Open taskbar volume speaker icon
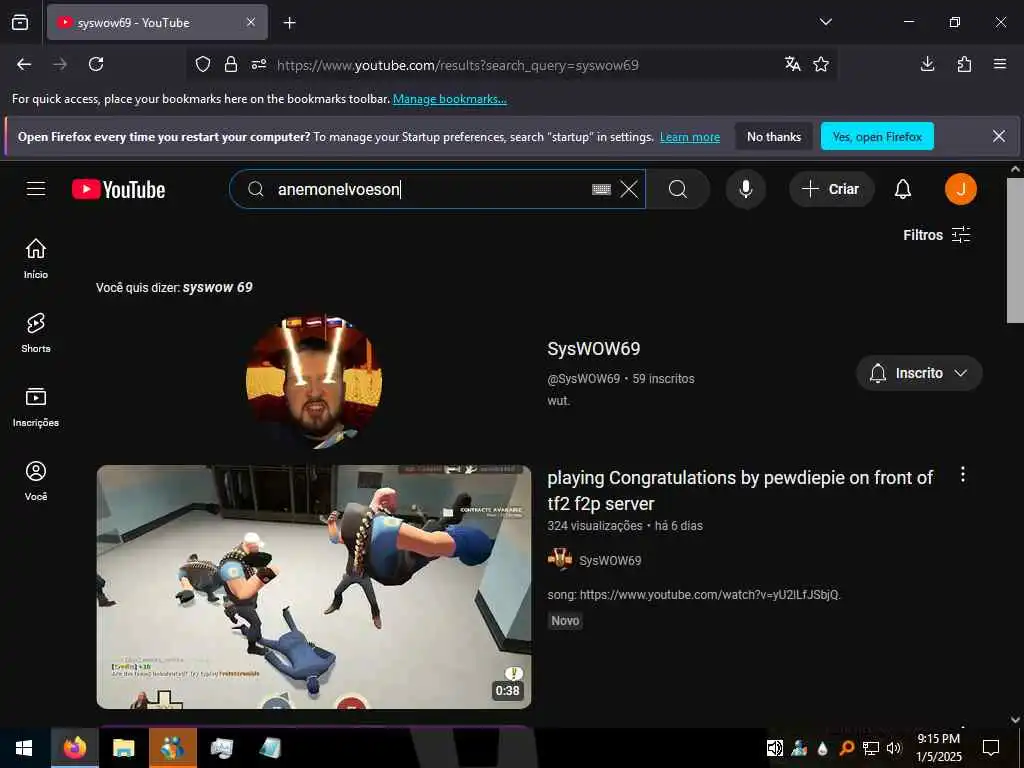This screenshot has width=1024, height=768. 894,748
